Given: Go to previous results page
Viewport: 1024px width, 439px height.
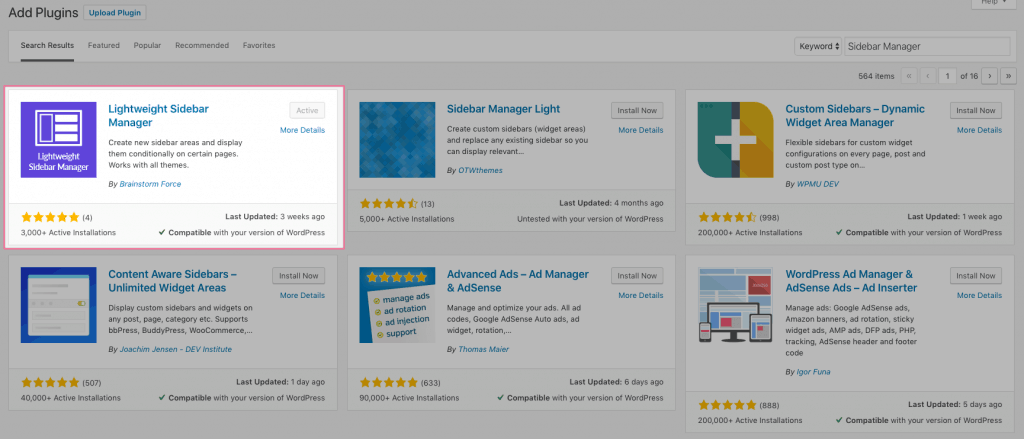Looking at the screenshot, I should (928, 76).
